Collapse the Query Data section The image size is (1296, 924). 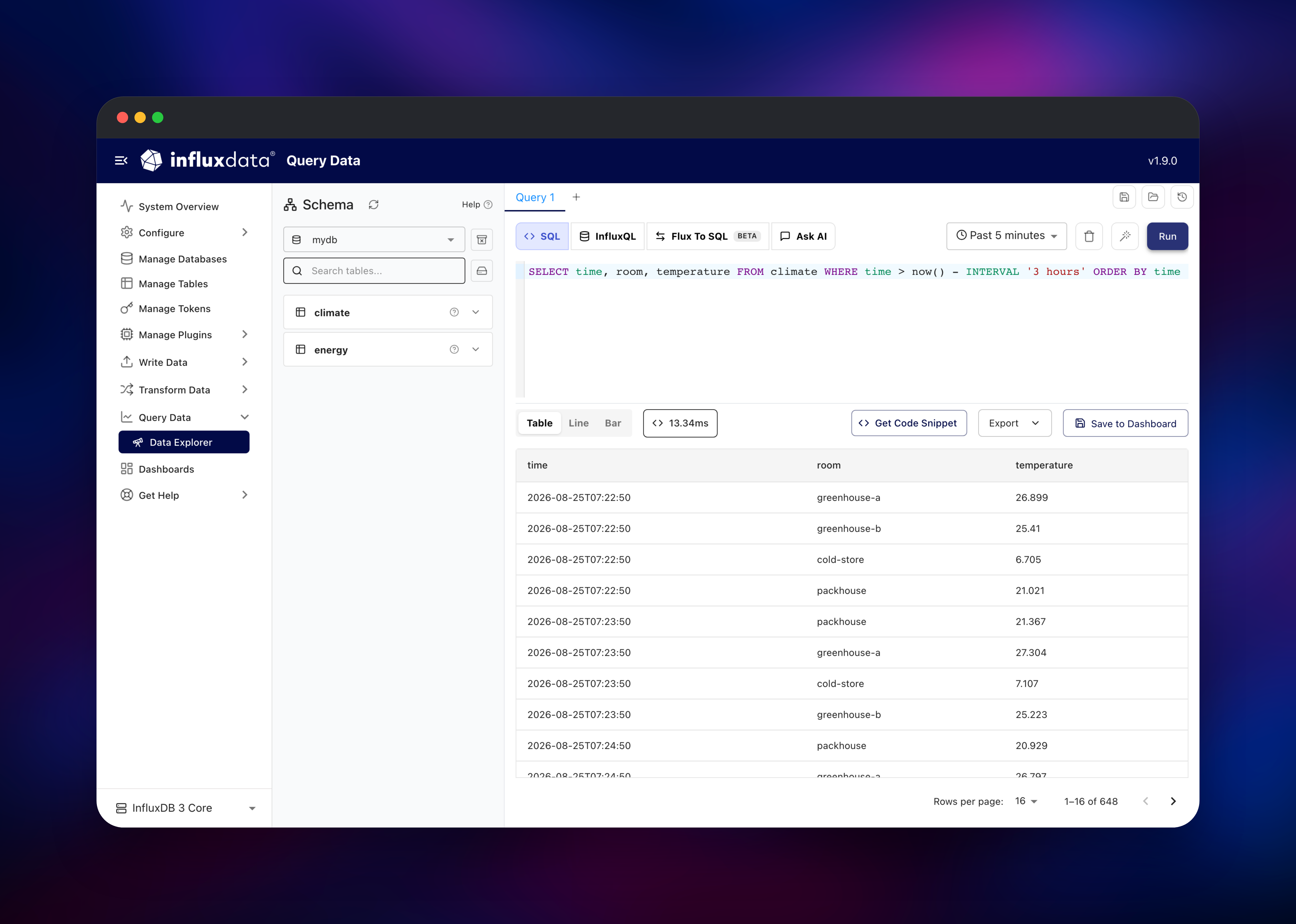point(184,417)
